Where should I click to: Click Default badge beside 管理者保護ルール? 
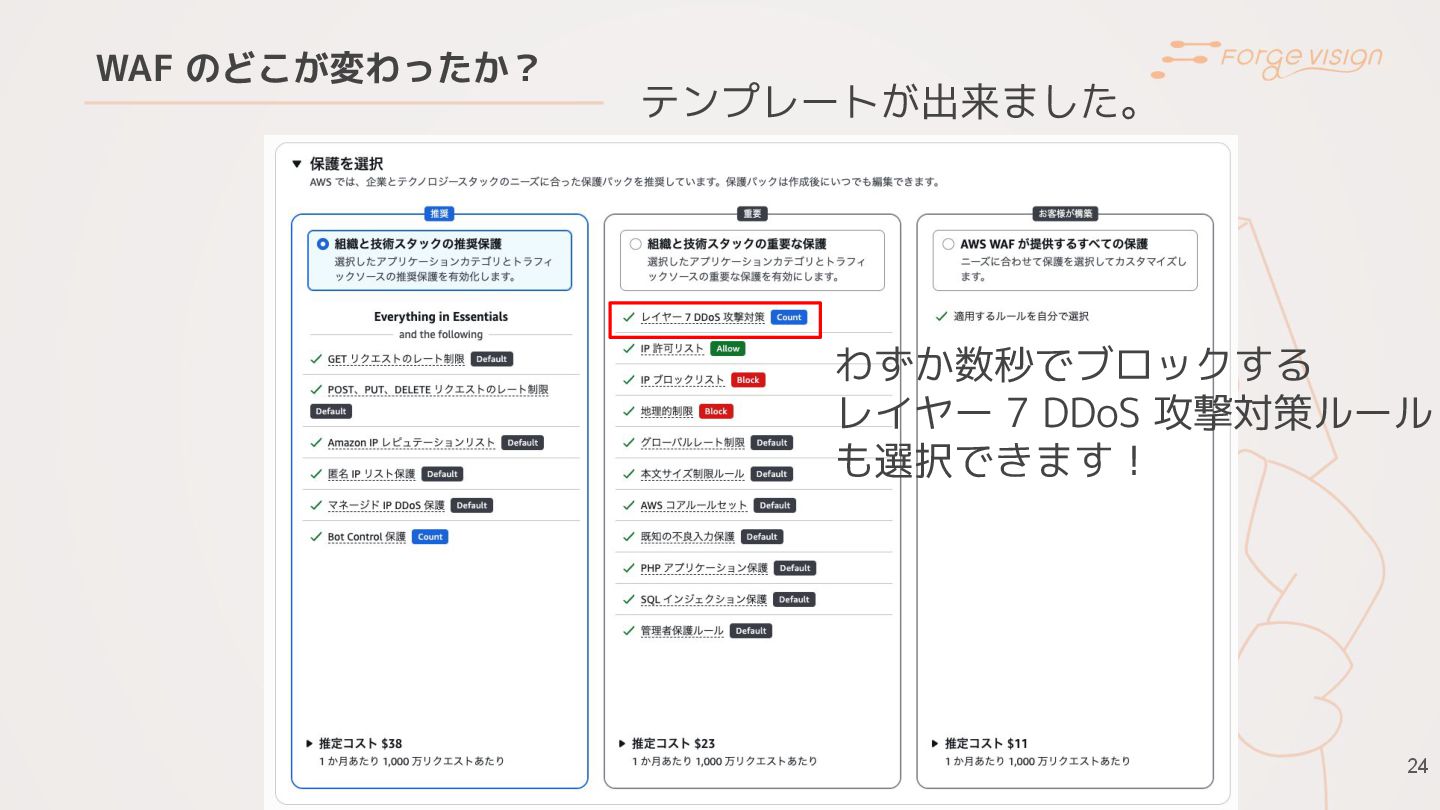751,631
